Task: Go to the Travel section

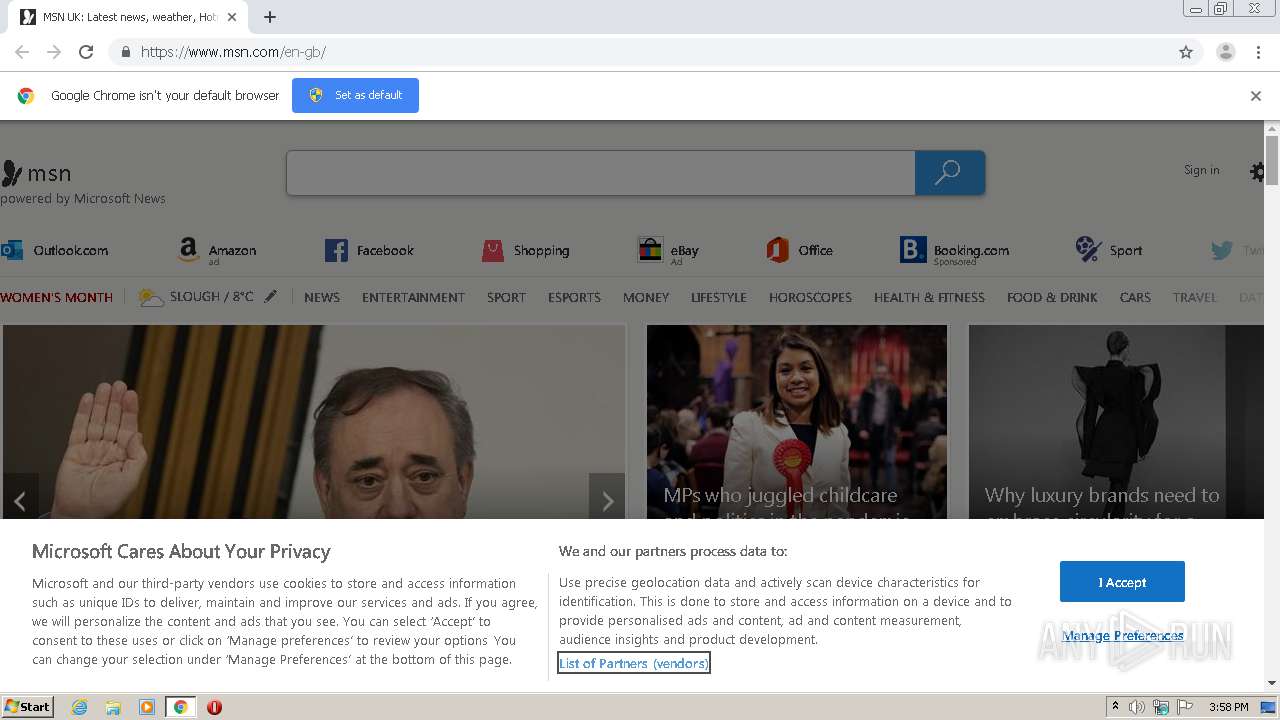Action: [1195, 297]
